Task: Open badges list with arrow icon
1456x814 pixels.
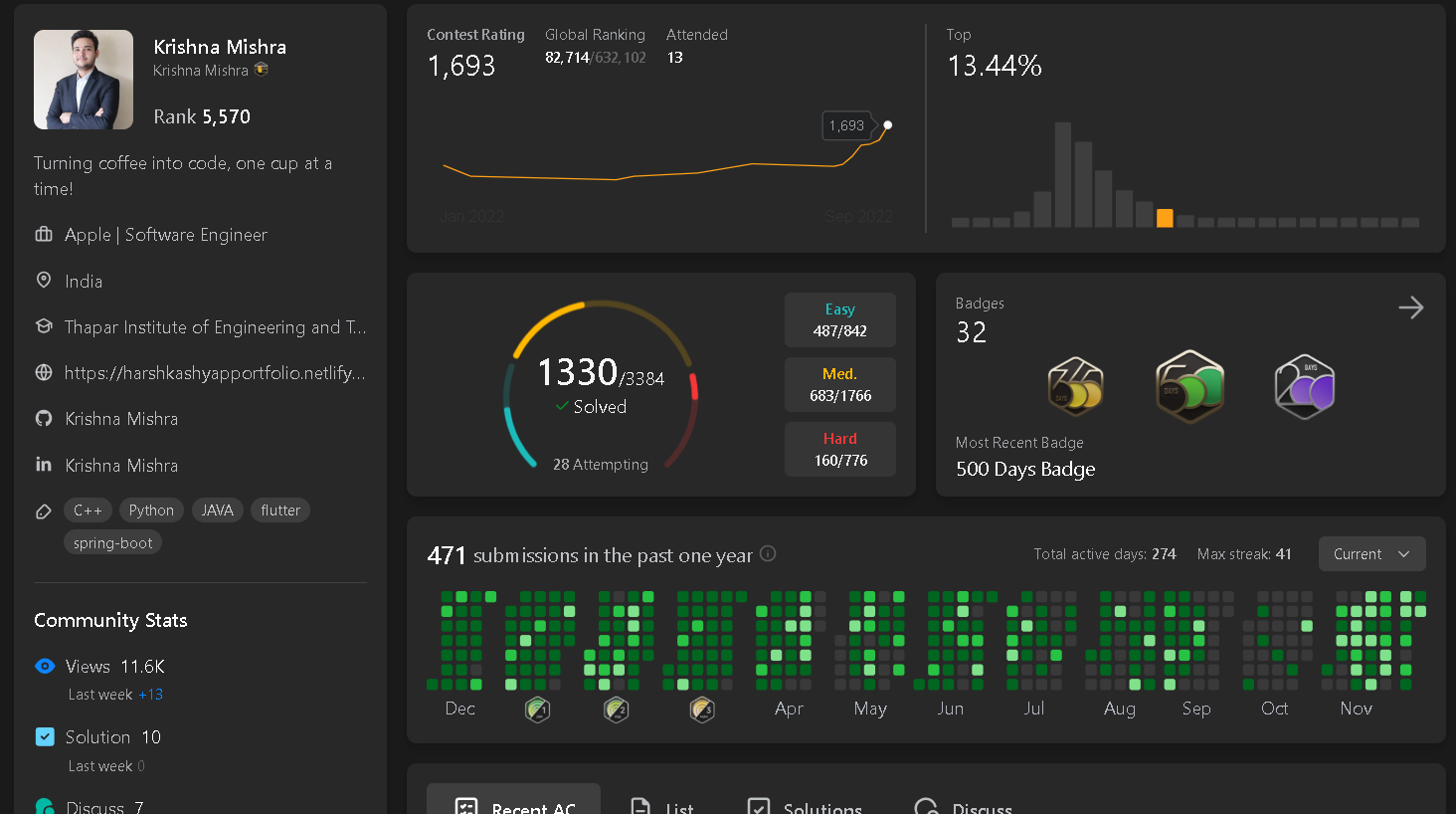Action: point(1411,307)
